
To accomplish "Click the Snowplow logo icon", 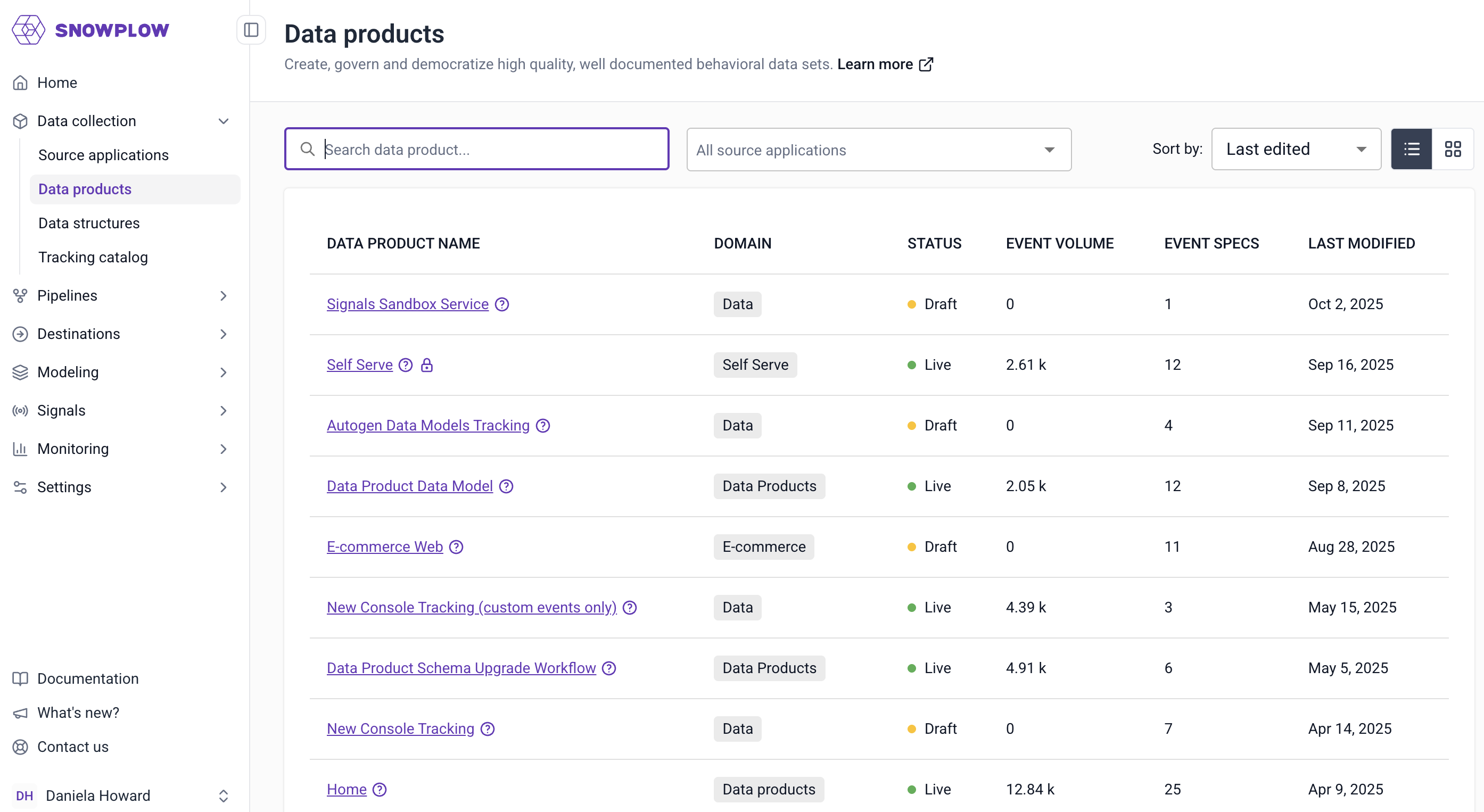I will pos(28,30).
